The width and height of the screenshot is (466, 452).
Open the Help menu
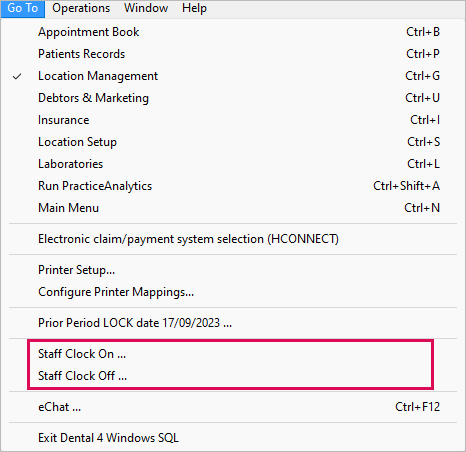(x=194, y=8)
